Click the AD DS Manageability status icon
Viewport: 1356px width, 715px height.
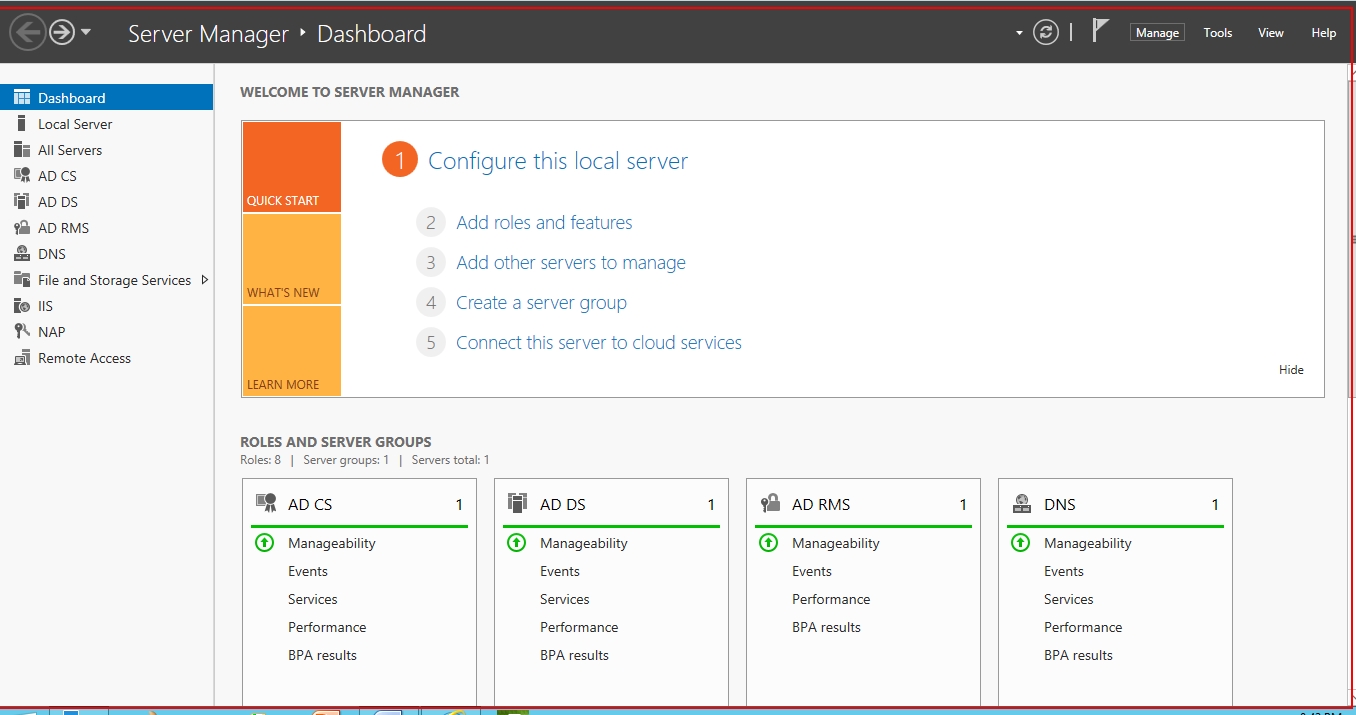pos(517,543)
